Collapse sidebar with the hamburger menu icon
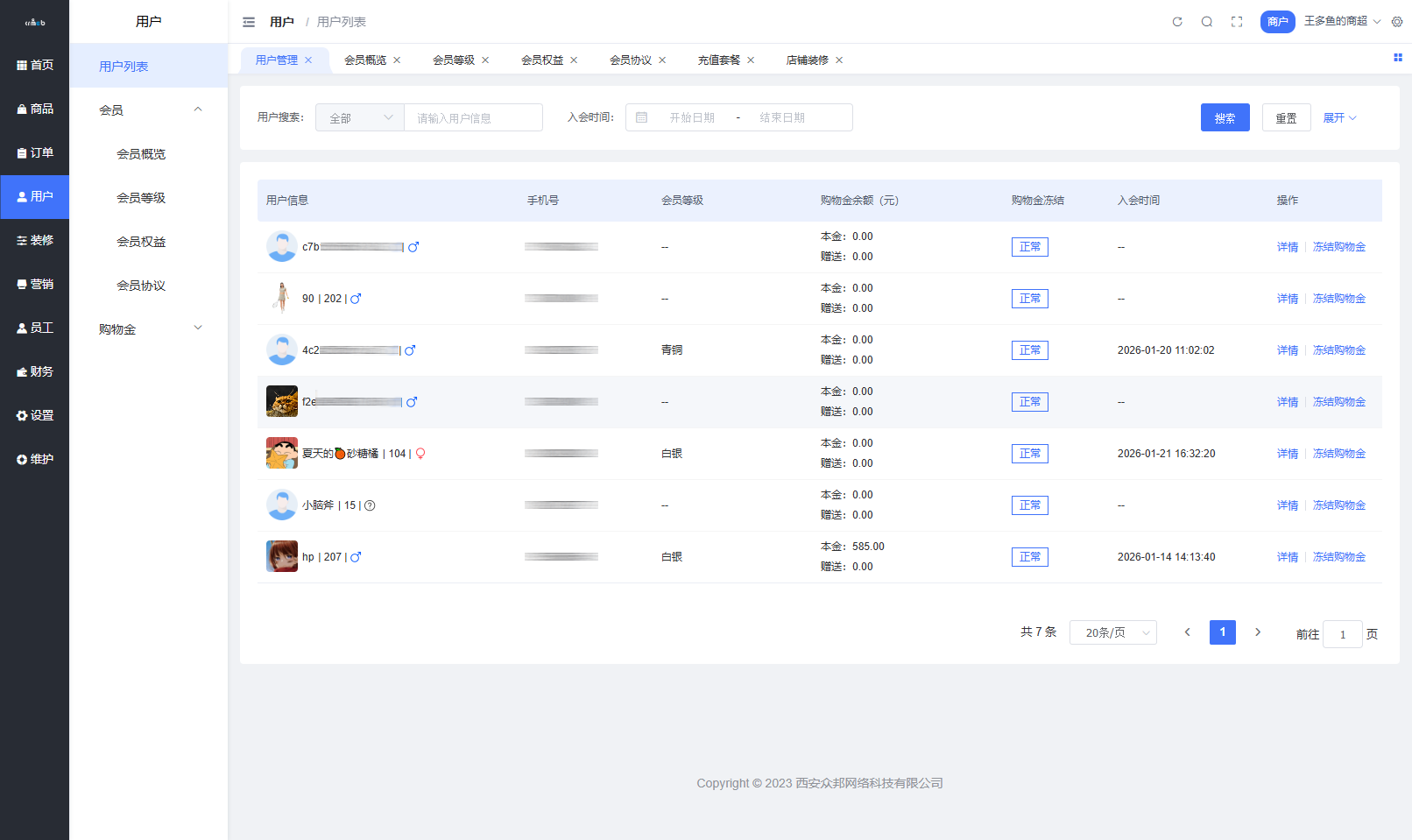Screen dimensions: 1412x840 pos(249,22)
